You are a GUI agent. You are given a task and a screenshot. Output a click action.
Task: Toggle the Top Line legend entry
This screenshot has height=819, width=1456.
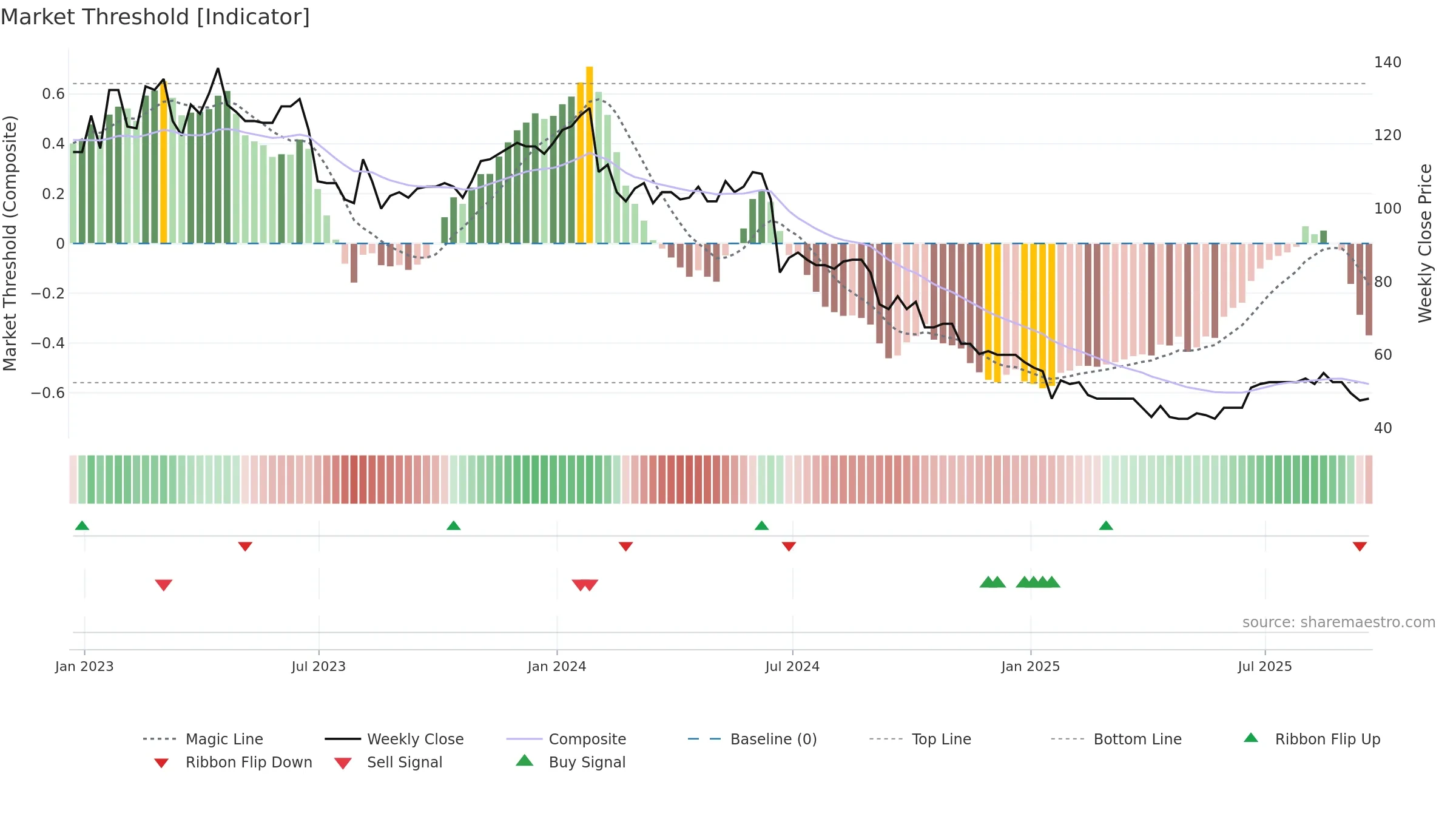(920, 739)
